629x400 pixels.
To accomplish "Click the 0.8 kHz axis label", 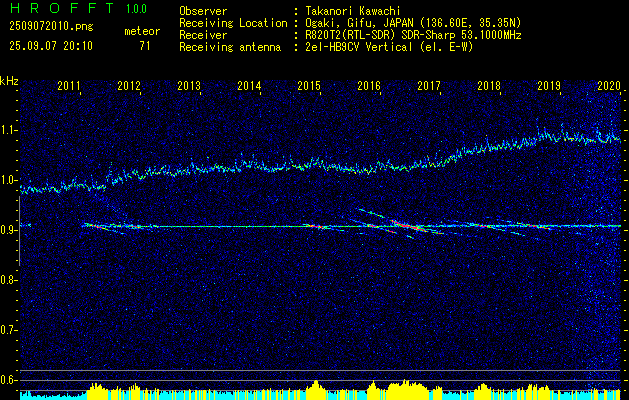I will (8, 280).
